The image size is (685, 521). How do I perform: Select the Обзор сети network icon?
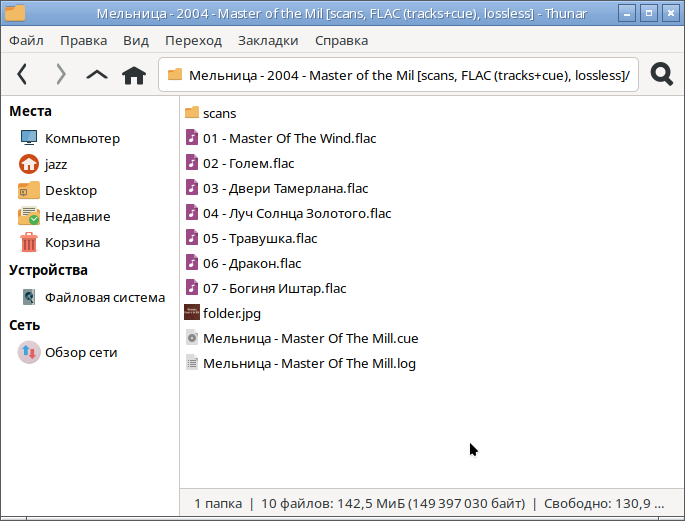[x=29, y=352]
